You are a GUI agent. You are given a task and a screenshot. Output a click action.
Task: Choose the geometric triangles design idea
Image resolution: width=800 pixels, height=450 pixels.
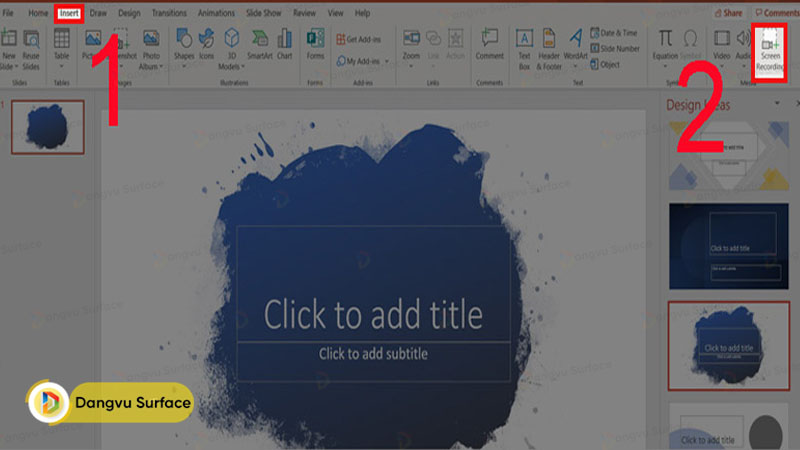tap(729, 156)
